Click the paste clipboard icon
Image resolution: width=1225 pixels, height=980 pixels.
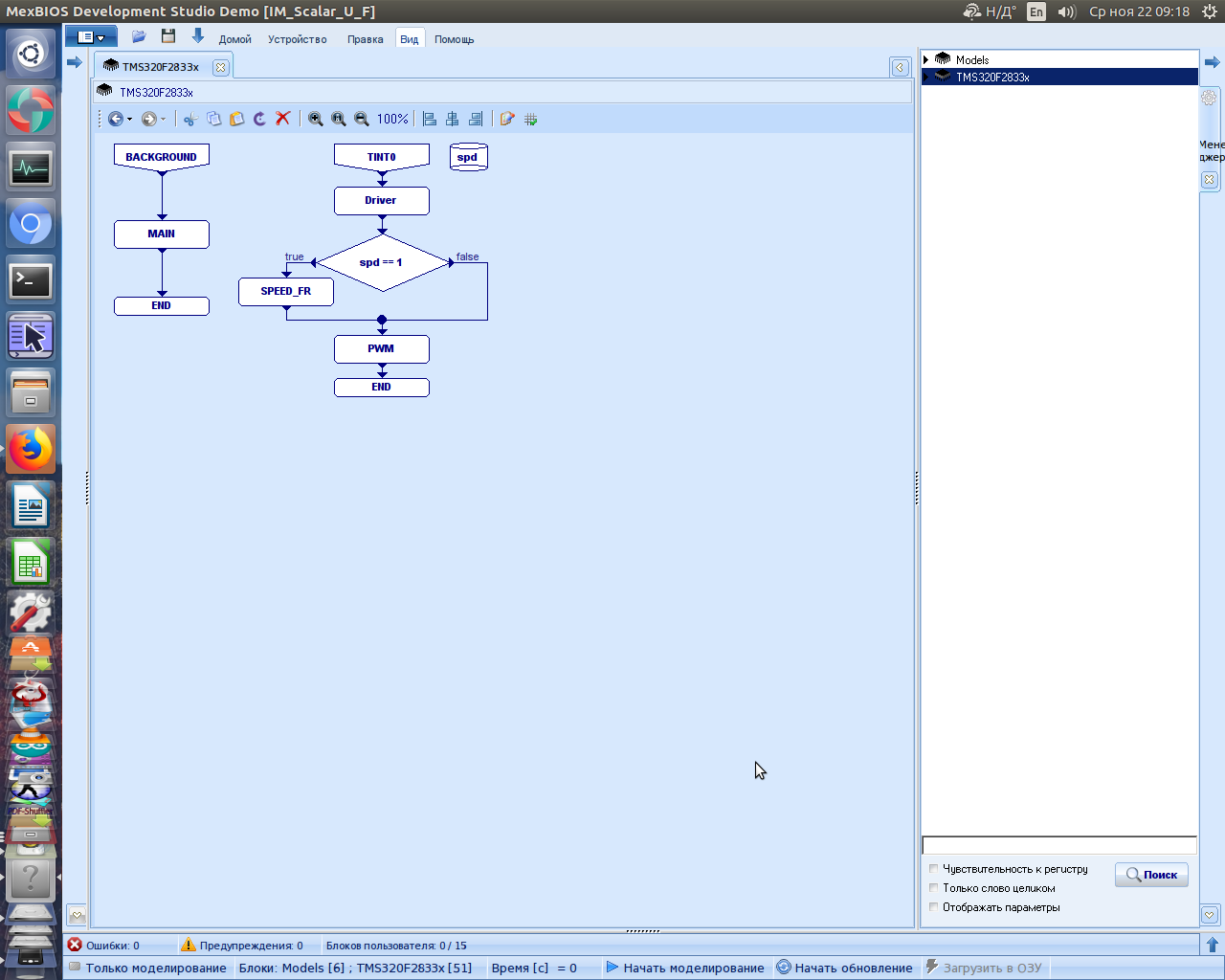[237, 119]
